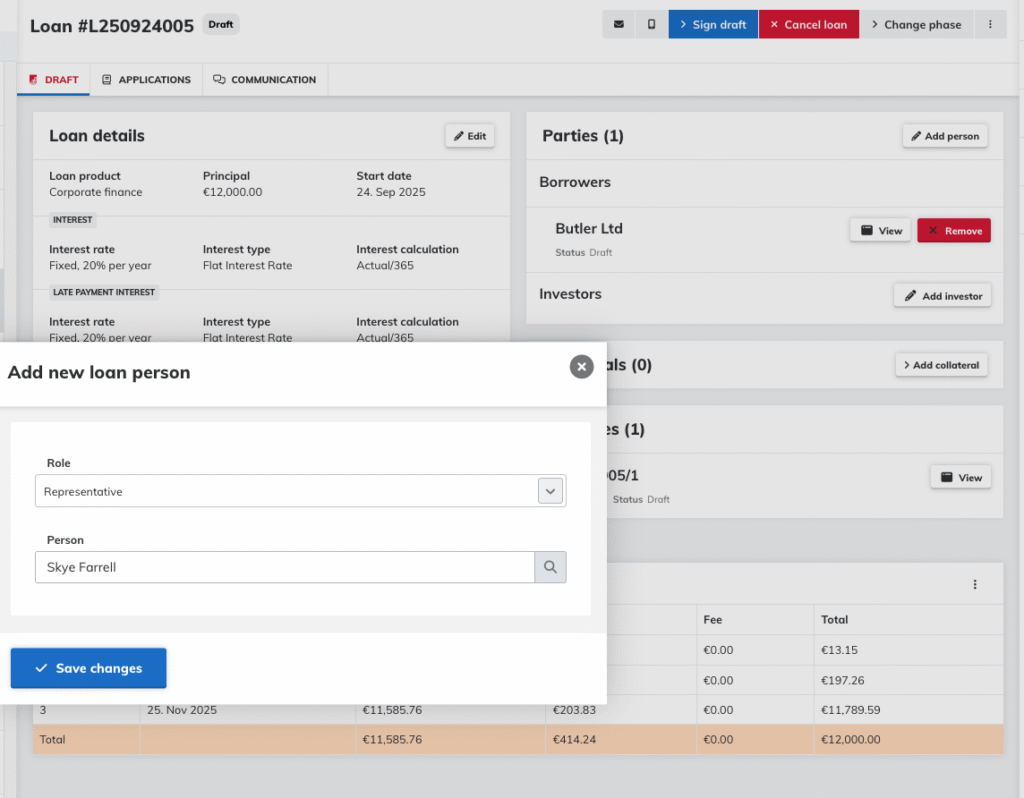Switch to the Applications tab
This screenshot has width=1024, height=798.
(146, 80)
